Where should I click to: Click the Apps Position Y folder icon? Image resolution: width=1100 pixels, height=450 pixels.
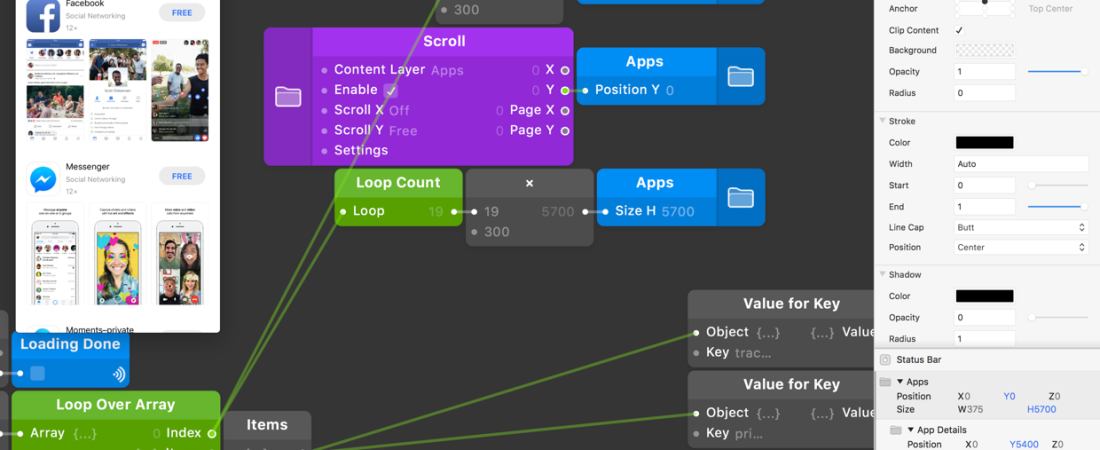tap(740, 76)
